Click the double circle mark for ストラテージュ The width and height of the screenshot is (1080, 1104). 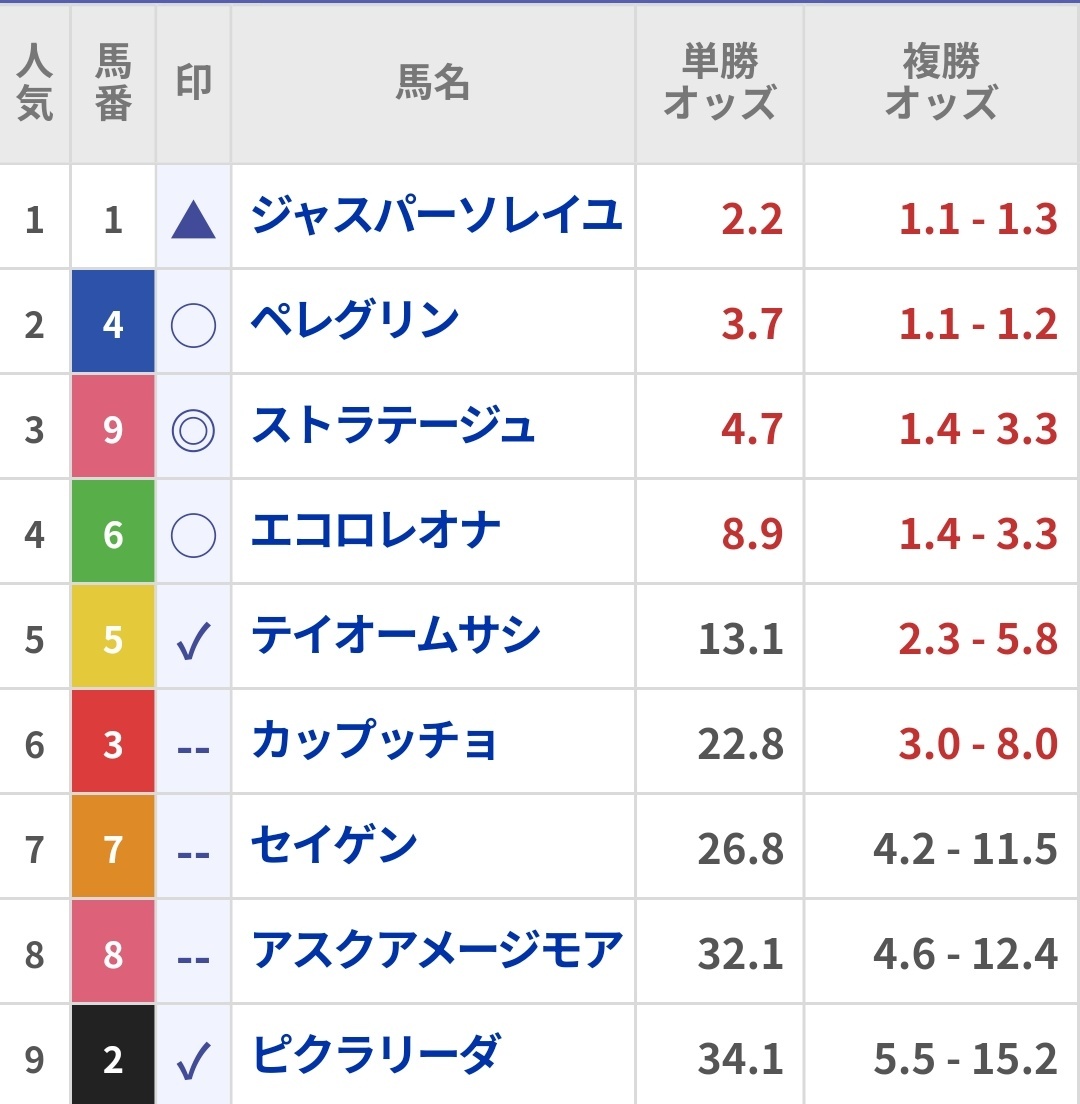[x=194, y=430]
